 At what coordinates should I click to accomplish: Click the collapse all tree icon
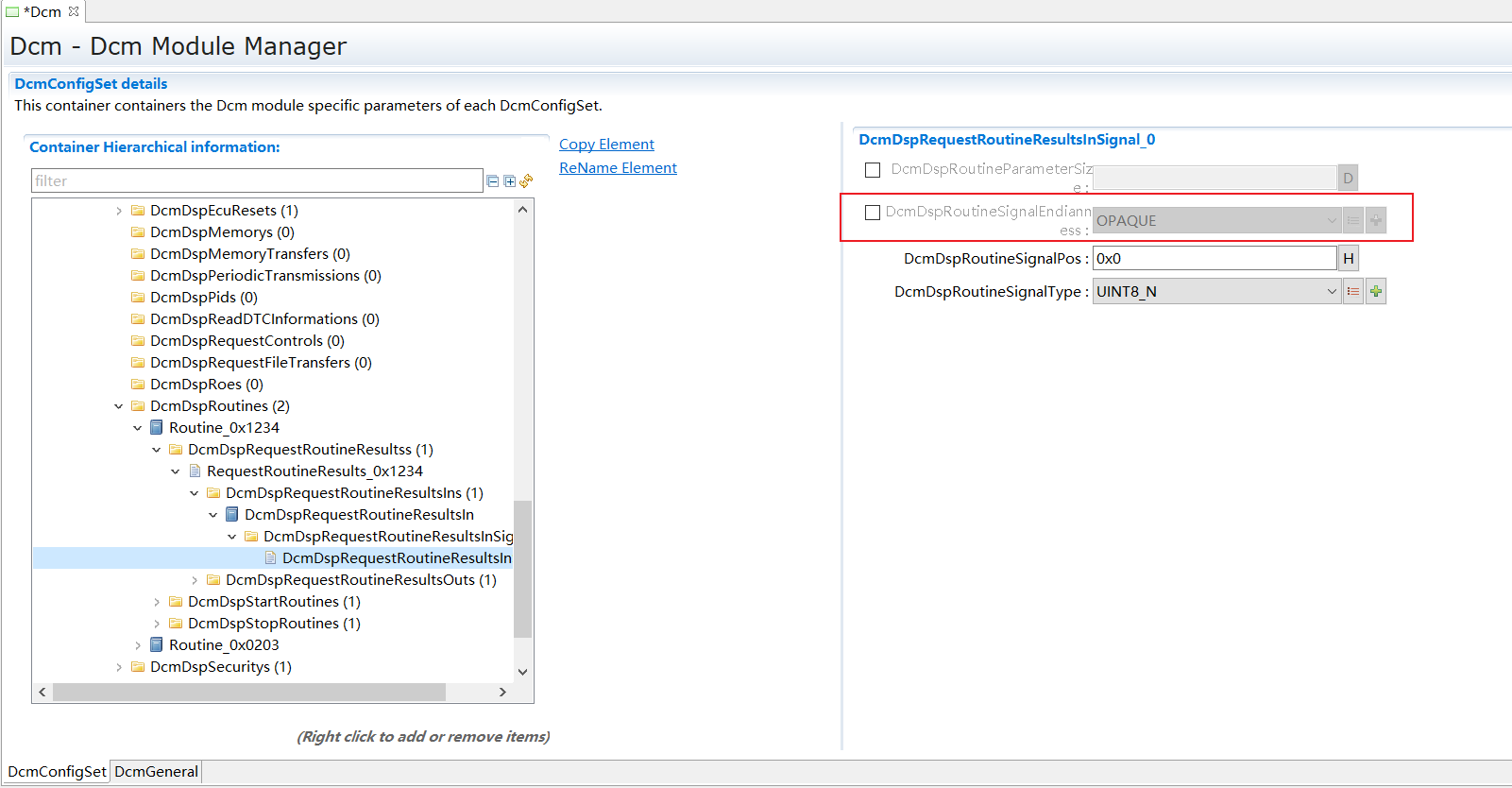pyautogui.click(x=492, y=181)
